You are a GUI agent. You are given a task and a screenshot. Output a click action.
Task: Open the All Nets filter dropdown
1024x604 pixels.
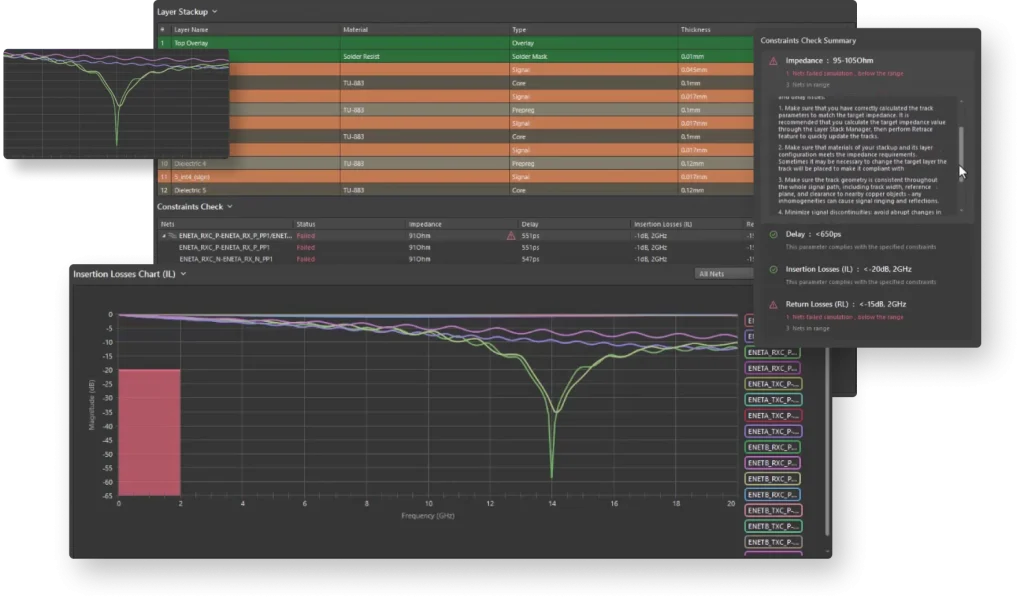pos(724,273)
